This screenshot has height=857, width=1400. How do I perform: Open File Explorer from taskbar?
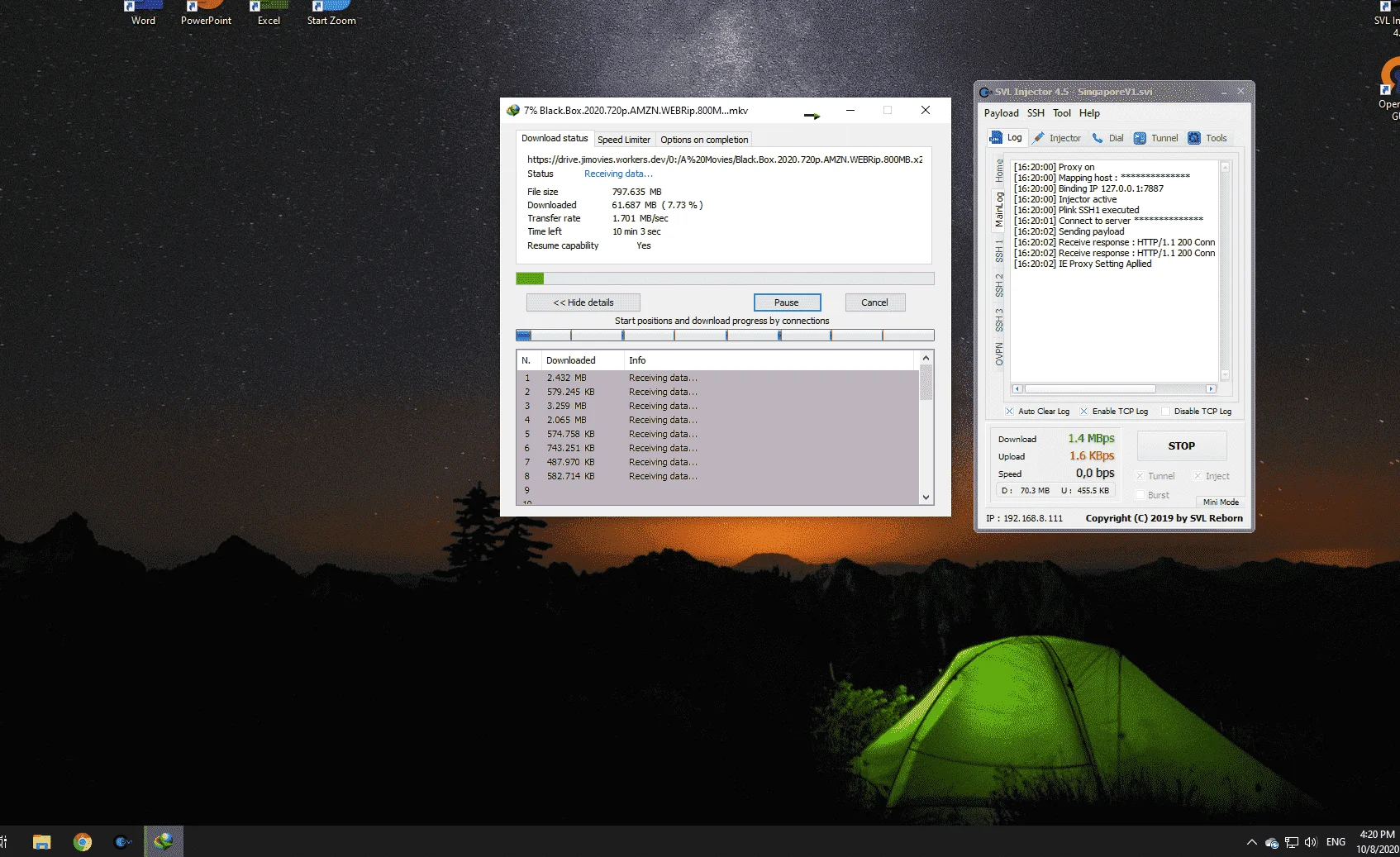42,842
